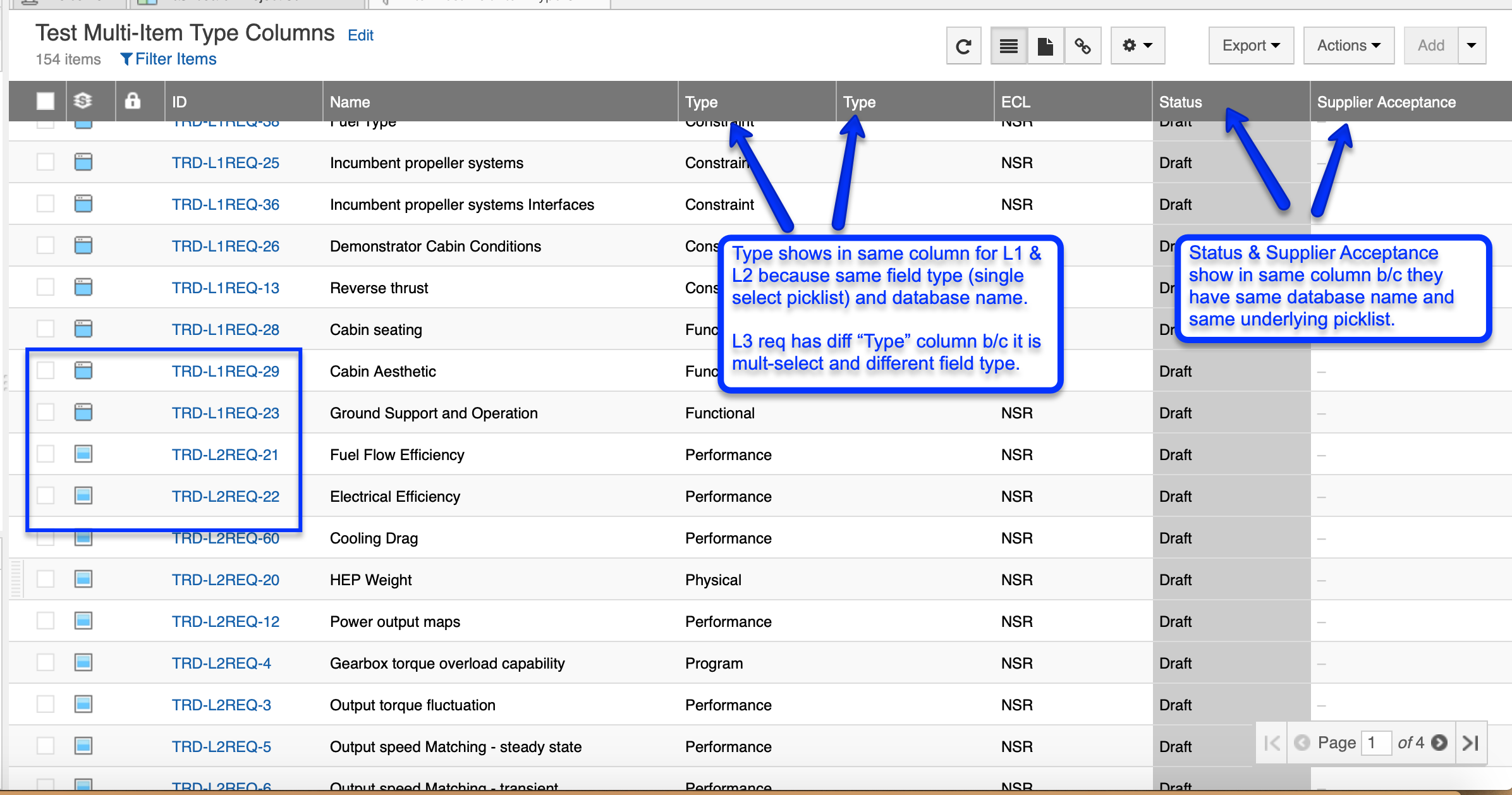The height and width of the screenshot is (795, 1512).
Task: Click the lock column header icon
Action: [132, 101]
